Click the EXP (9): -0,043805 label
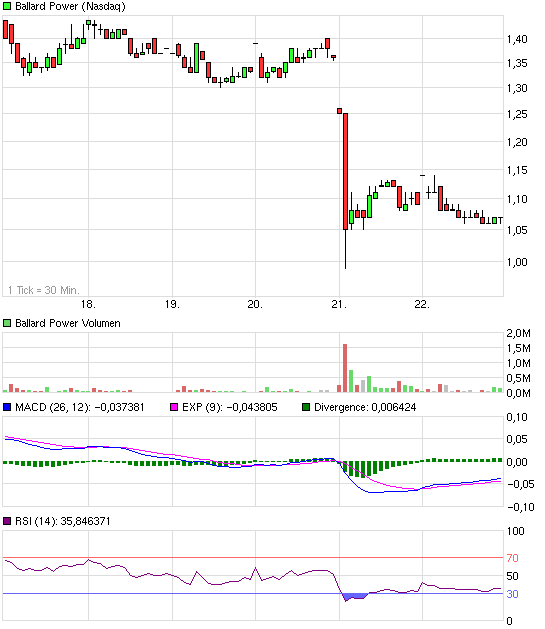 230,408
